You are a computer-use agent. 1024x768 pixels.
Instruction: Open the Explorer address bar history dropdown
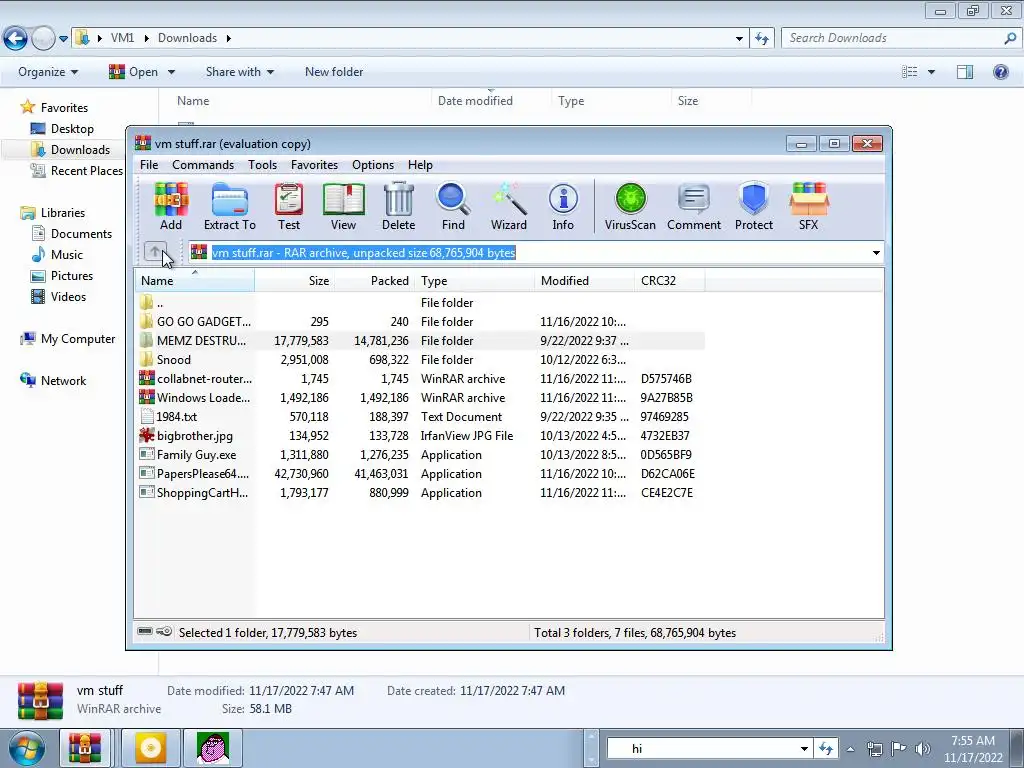[x=739, y=38]
